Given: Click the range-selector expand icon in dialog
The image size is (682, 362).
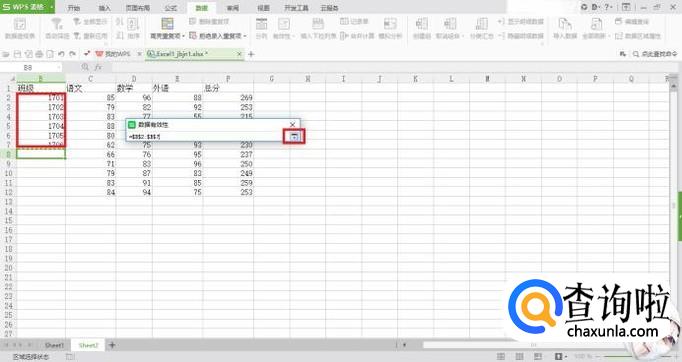Looking at the screenshot, I should coord(294,137).
